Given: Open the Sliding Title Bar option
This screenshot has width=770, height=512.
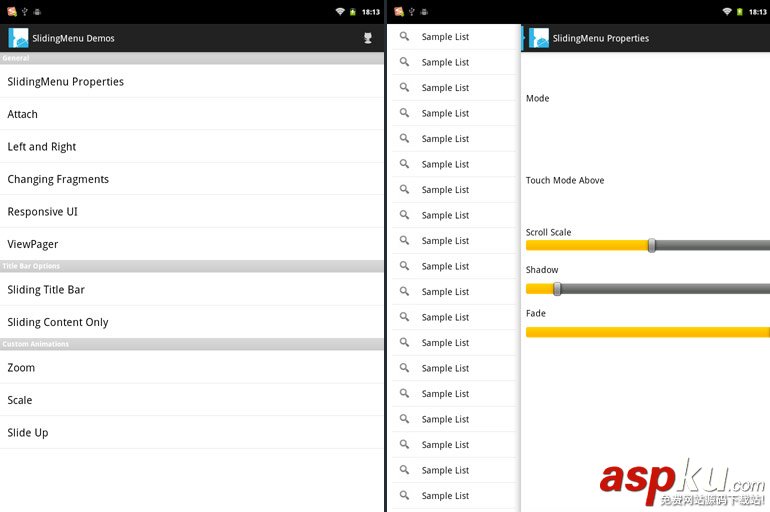Looking at the screenshot, I should click(x=46, y=289).
